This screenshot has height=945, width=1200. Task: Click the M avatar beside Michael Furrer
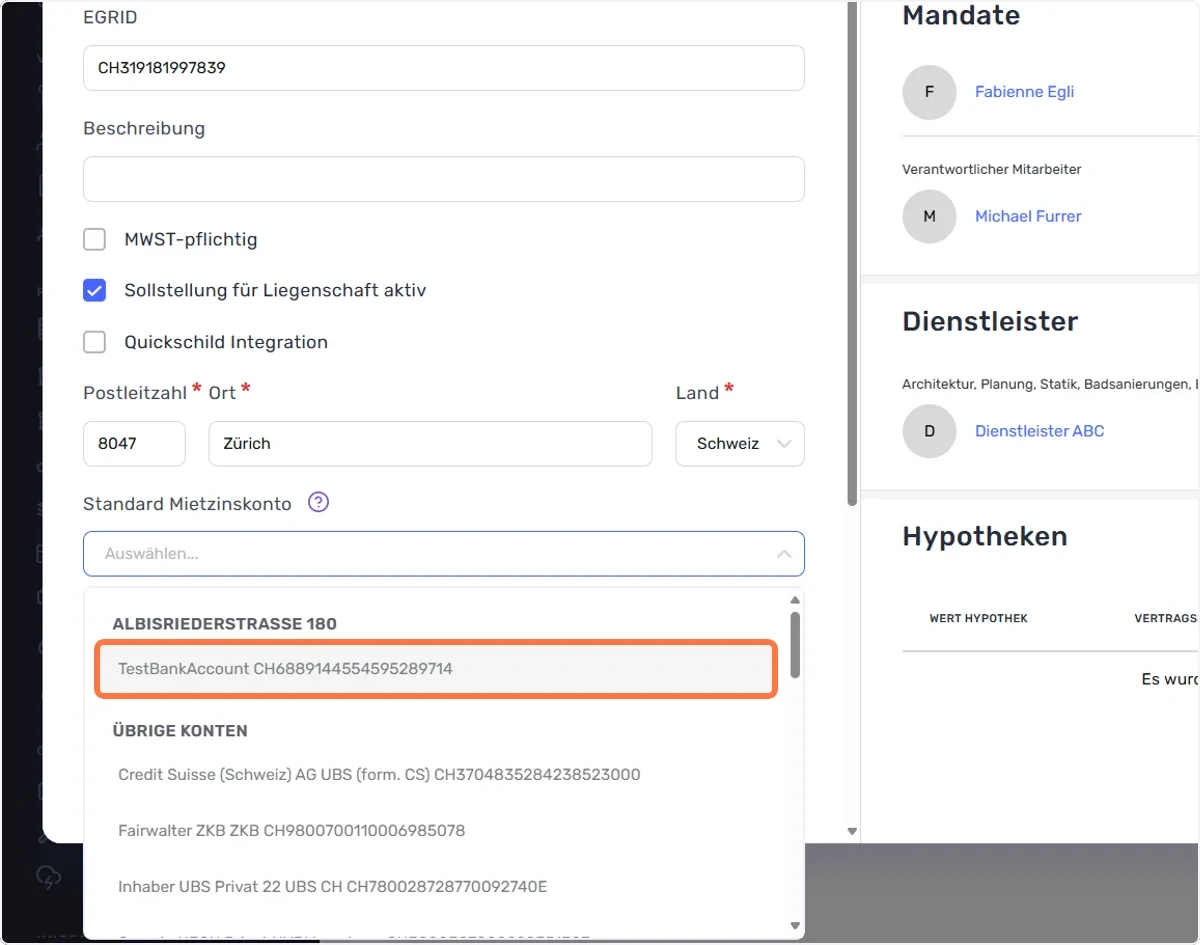[929, 216]
